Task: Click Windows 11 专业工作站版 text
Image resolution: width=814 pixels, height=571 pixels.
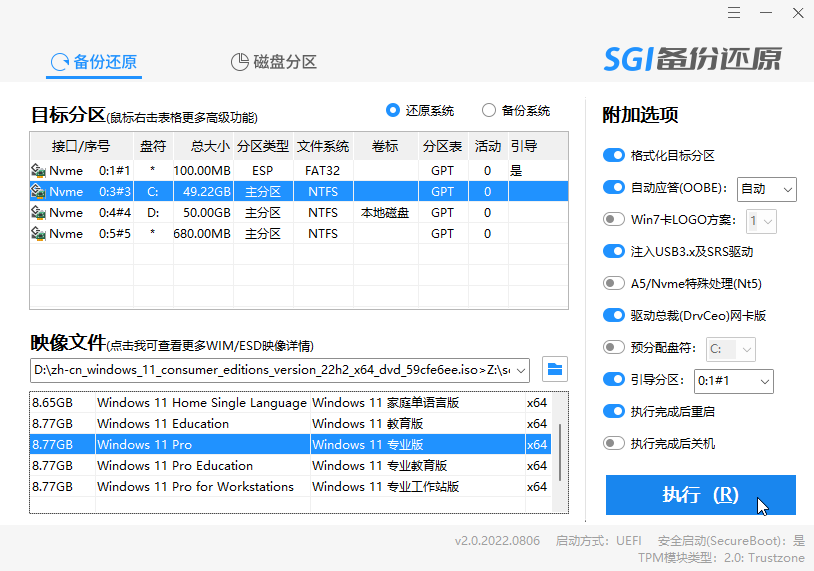Action: pyautogui.click(x=385, y=487)
